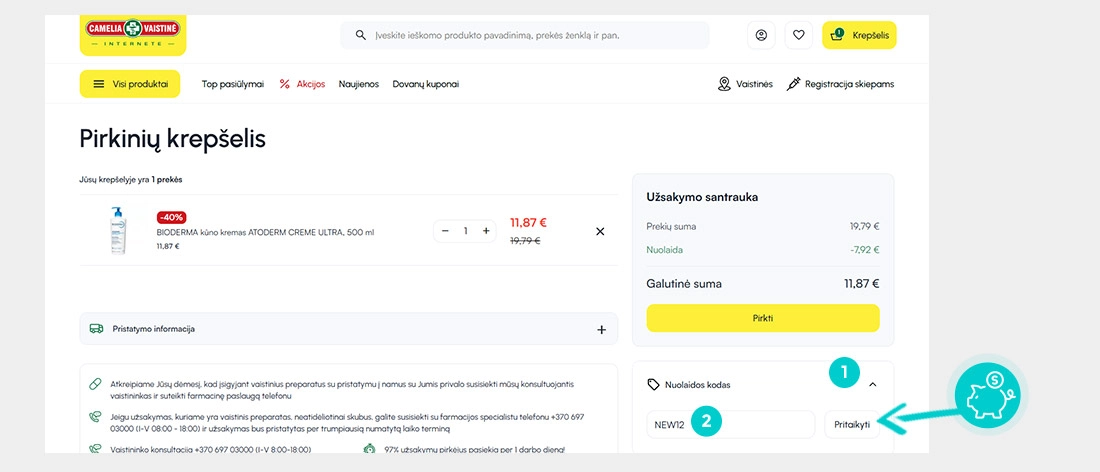1100x472 pixels.
Task: Click the Pirkinių krepšelis heading
Action: [173, 139]
